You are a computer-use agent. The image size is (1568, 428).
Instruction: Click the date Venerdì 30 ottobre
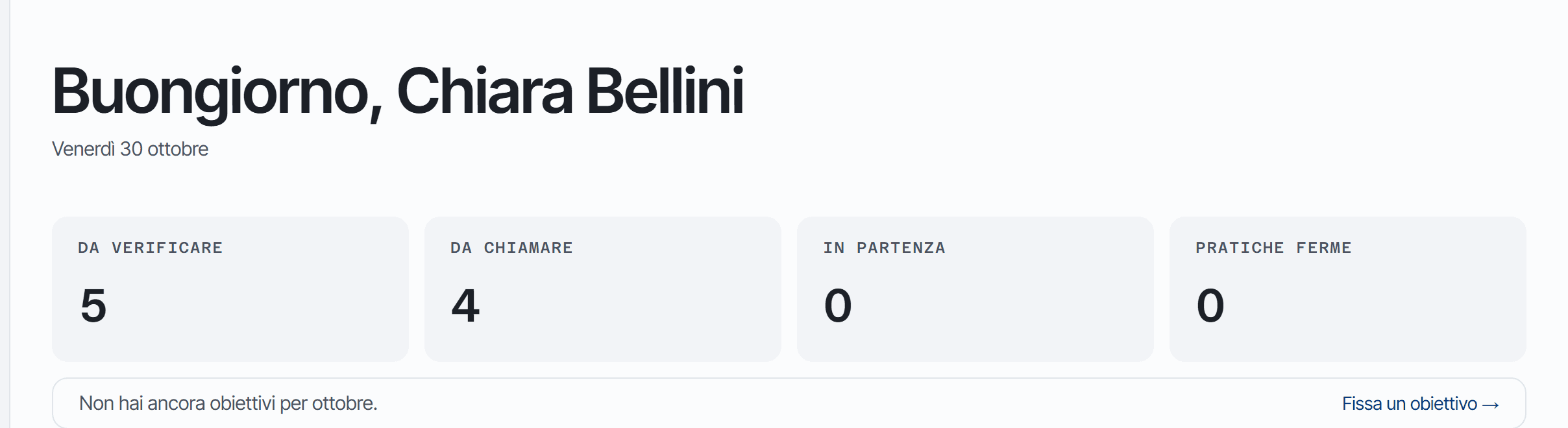tap(130, 149)
